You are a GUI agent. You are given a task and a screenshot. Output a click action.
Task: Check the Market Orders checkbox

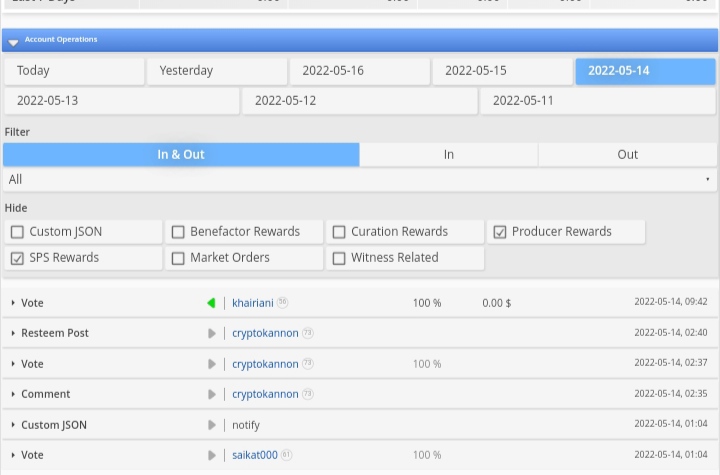(178, 258)
